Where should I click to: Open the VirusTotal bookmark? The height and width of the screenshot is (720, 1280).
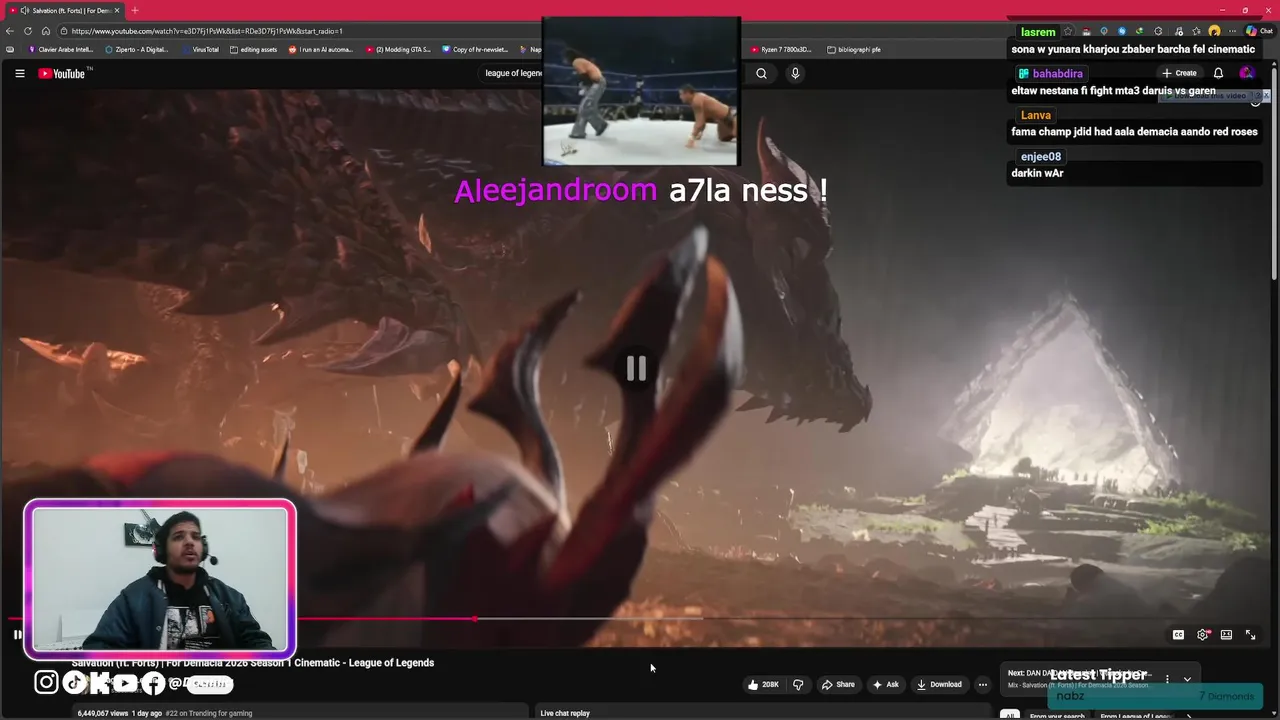(x=200, y=49)
